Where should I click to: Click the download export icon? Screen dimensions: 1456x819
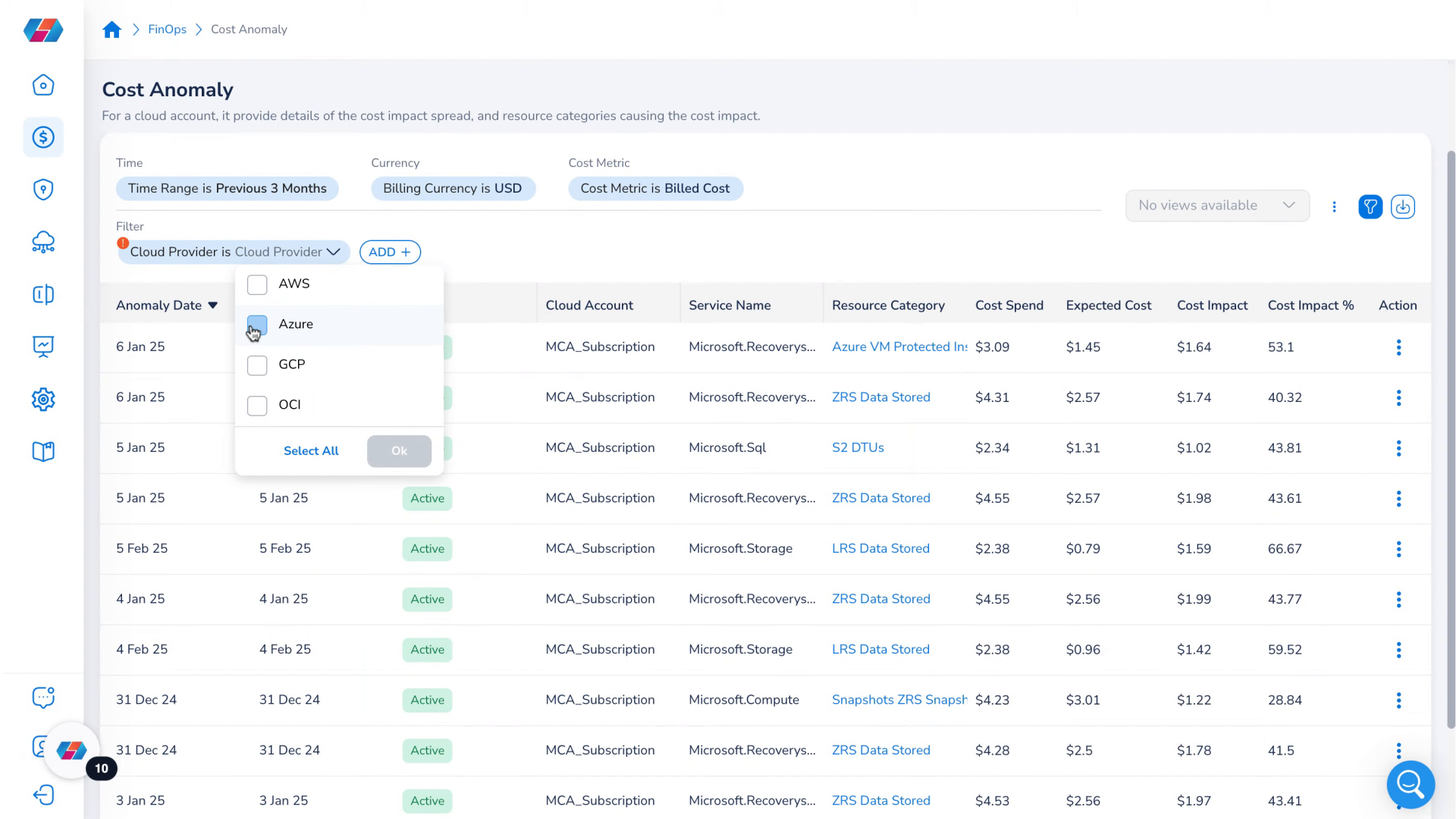pyautogui.click(x=1403, y=206)
